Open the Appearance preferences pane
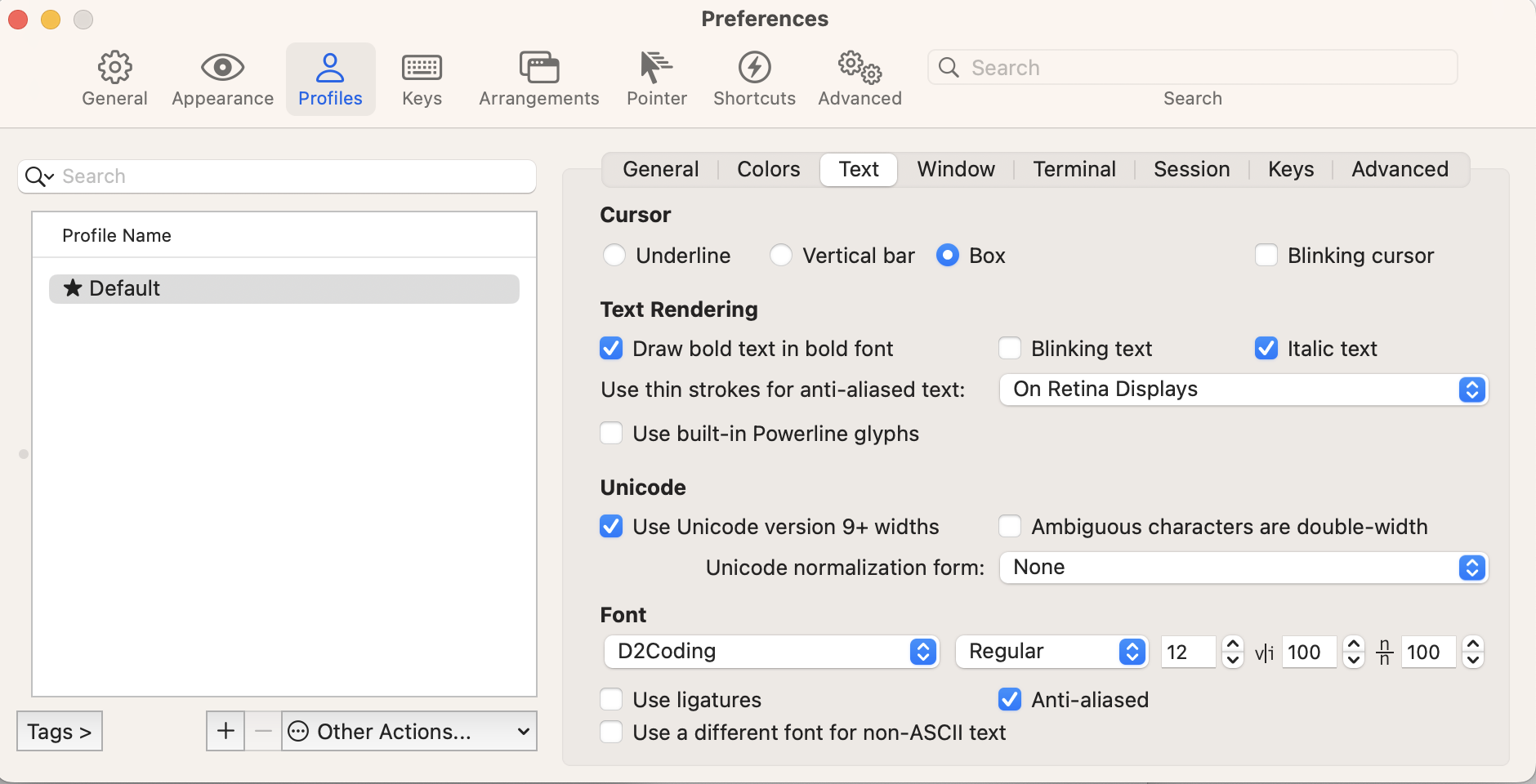 coord(222,79)
